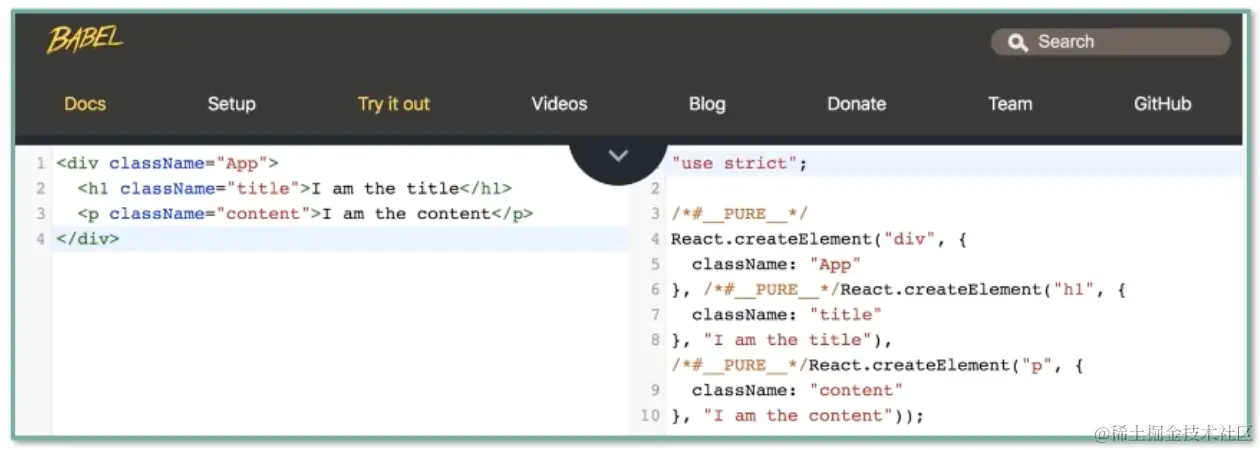Click the className: "App" output line
Screen dimensions: 1260x450
(776, 264)
